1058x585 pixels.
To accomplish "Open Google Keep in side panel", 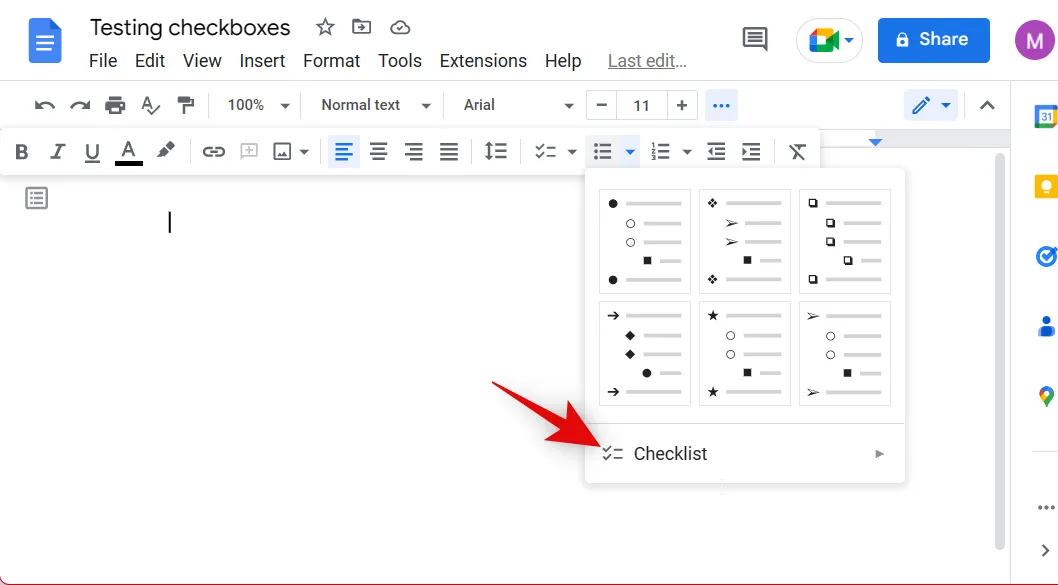I will click(x=1046, y=186).
